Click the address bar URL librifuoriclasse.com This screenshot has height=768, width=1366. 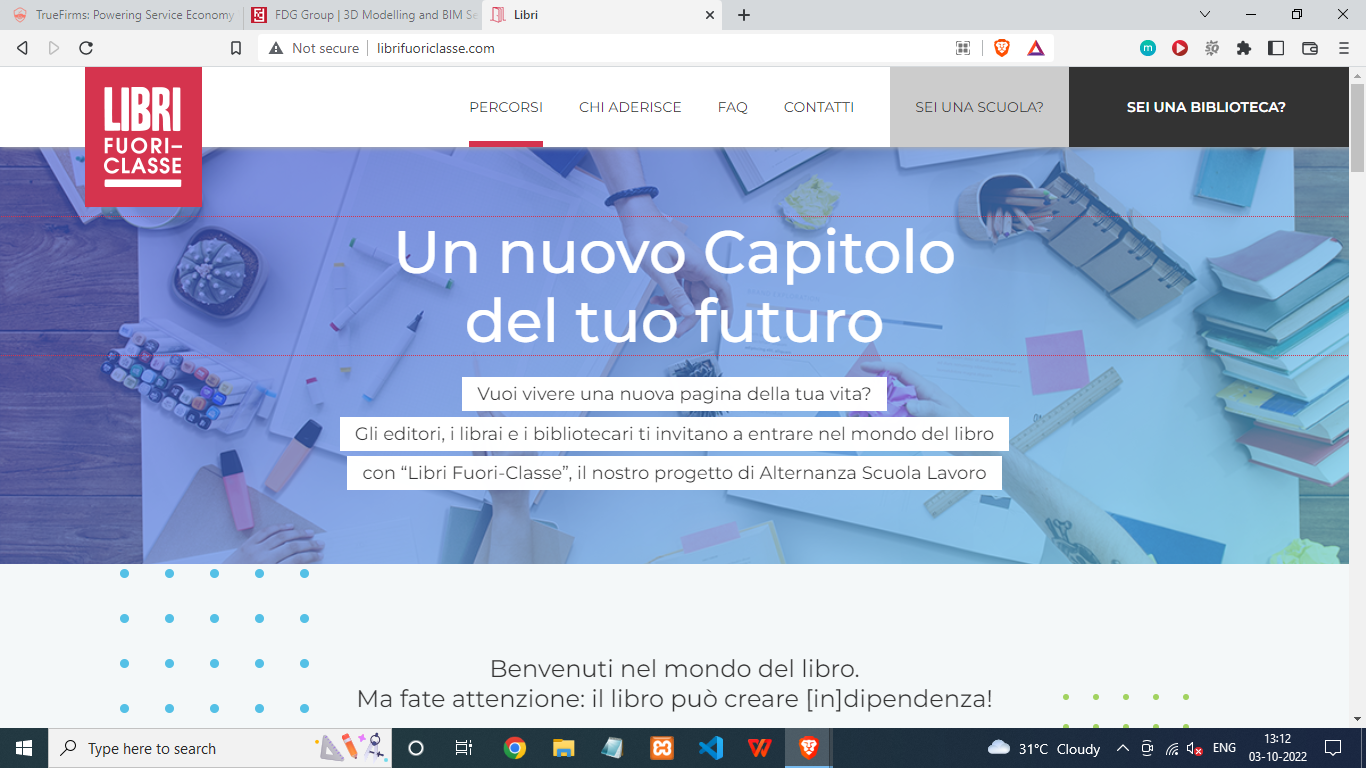(436, 48)
